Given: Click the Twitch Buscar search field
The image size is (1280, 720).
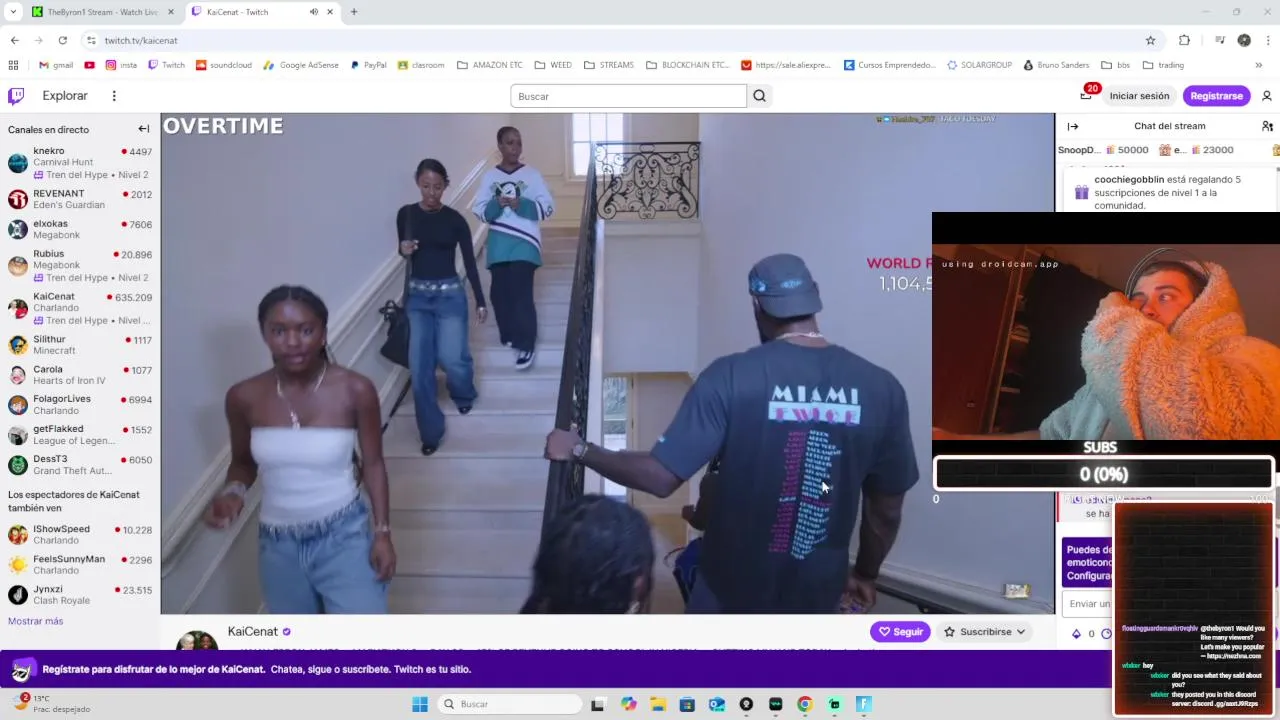Looking at the screenshot, I should coord(628,96).
